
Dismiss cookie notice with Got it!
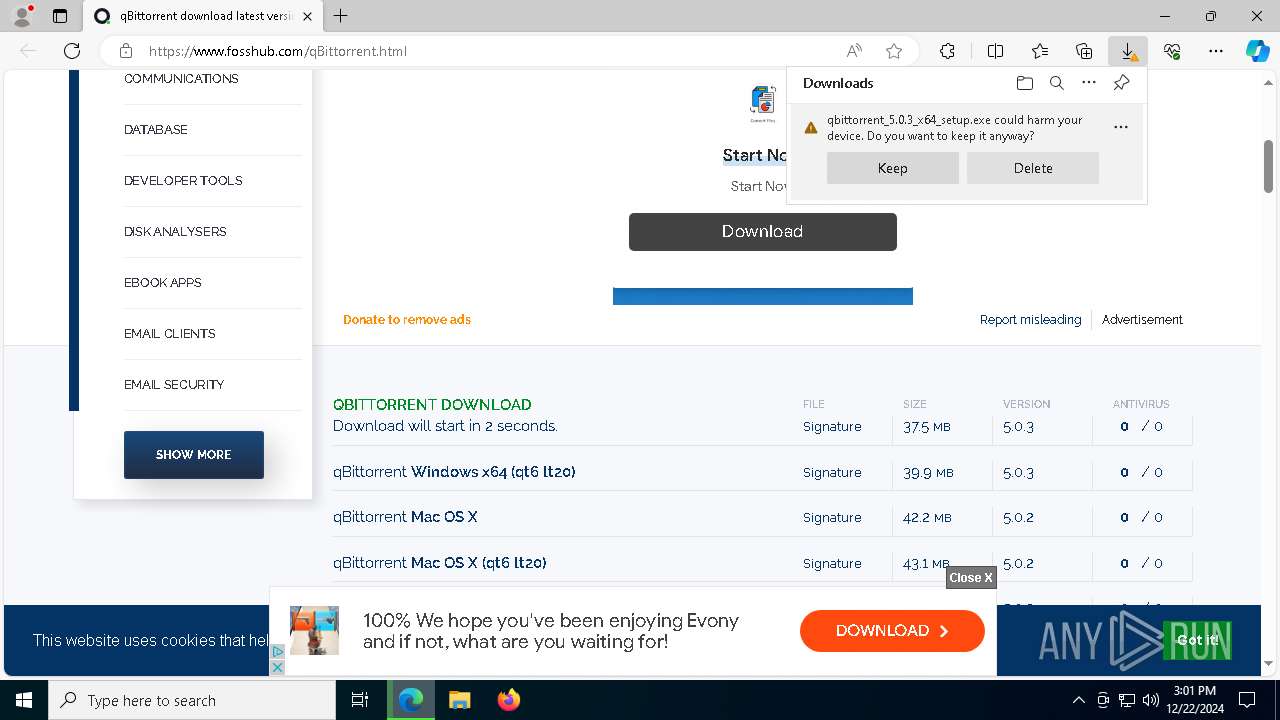1197,640
